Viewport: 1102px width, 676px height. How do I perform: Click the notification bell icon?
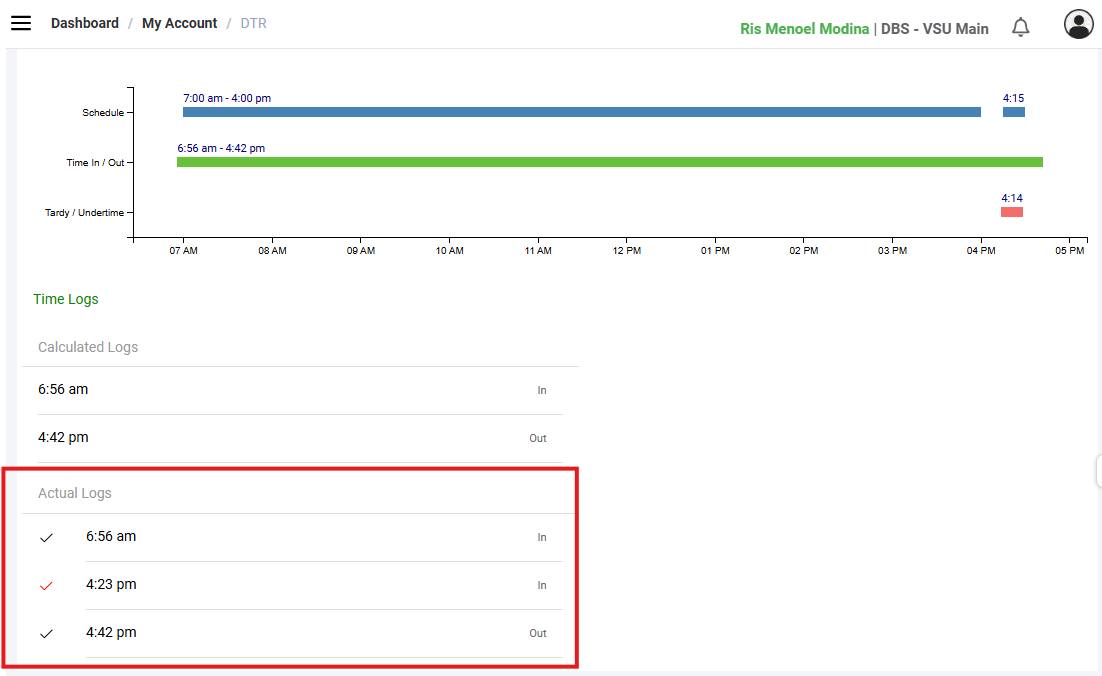1020,27
